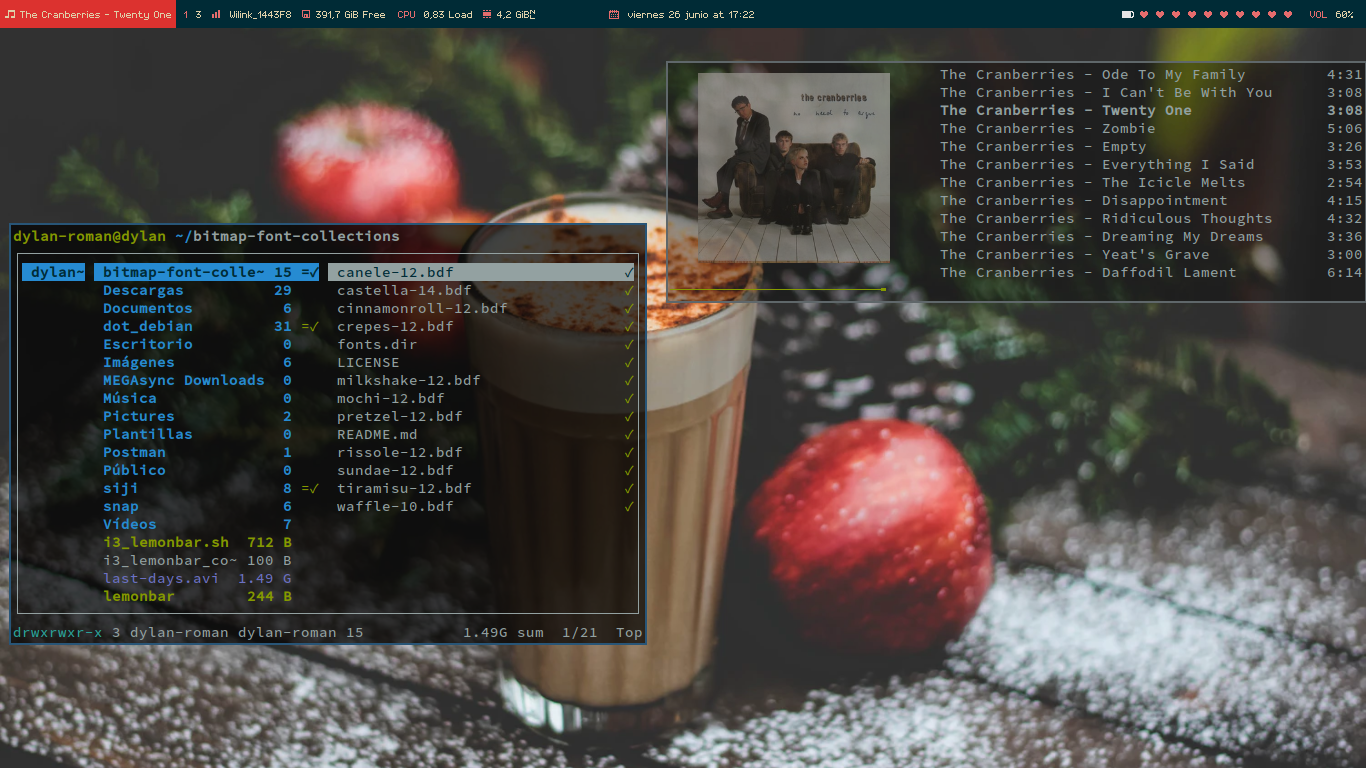Click the date 'viernes 26 junio at 17:22'
1366x768 pixels.
click(691, 15)
